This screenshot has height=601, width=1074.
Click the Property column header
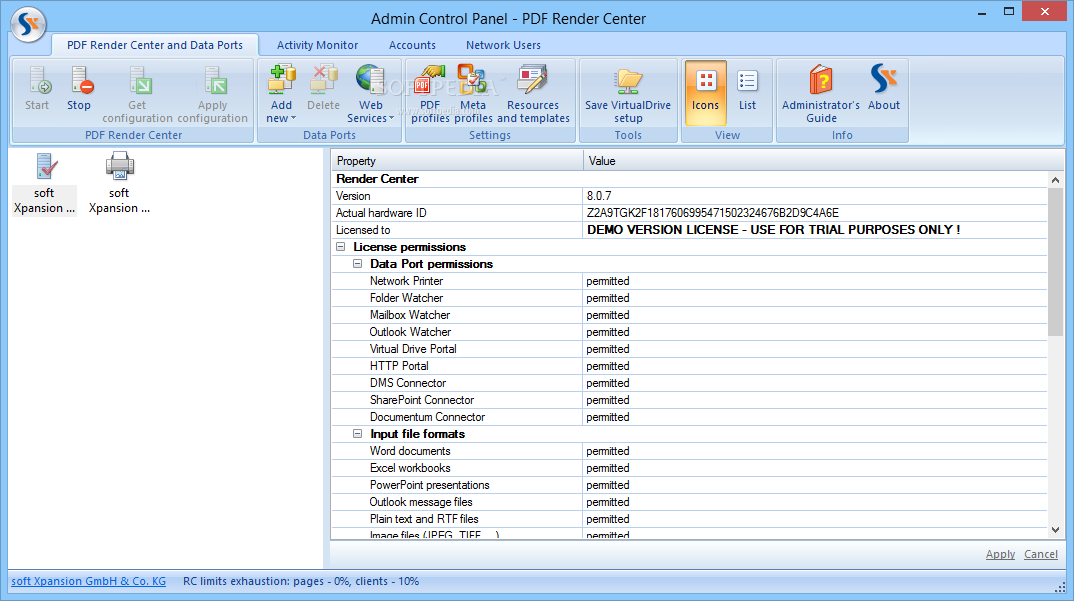click(x=457, y=161)
